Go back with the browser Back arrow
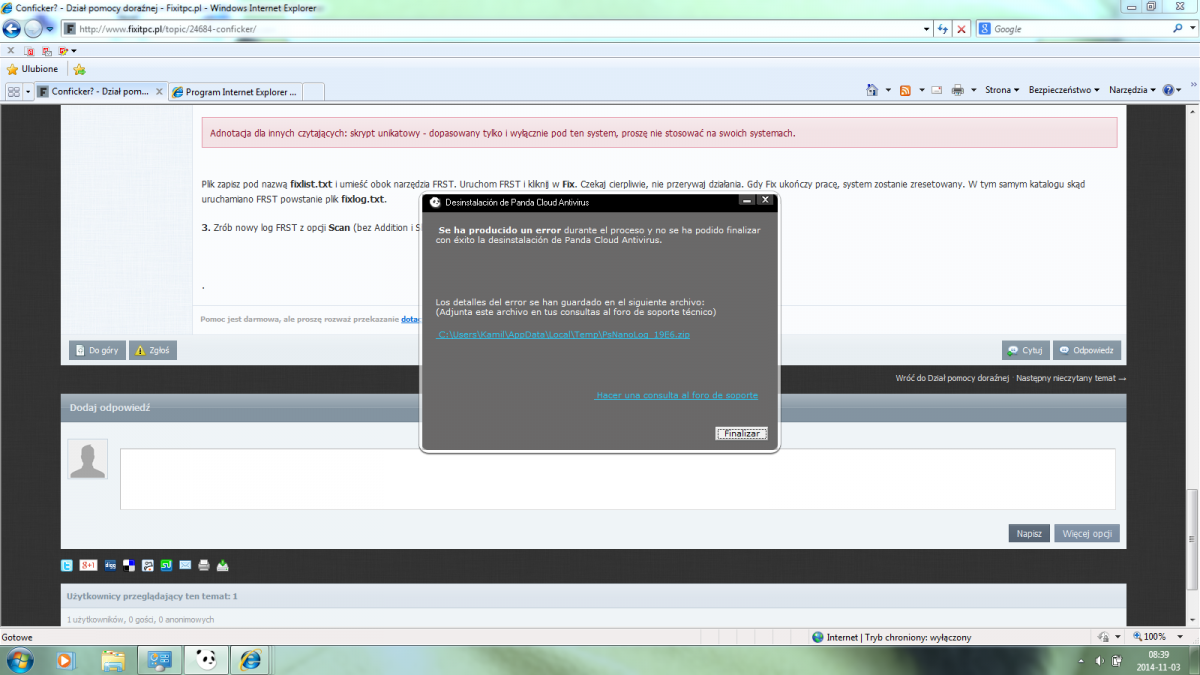The width and height of the screenshot is (1200, 675). [12, 29]
